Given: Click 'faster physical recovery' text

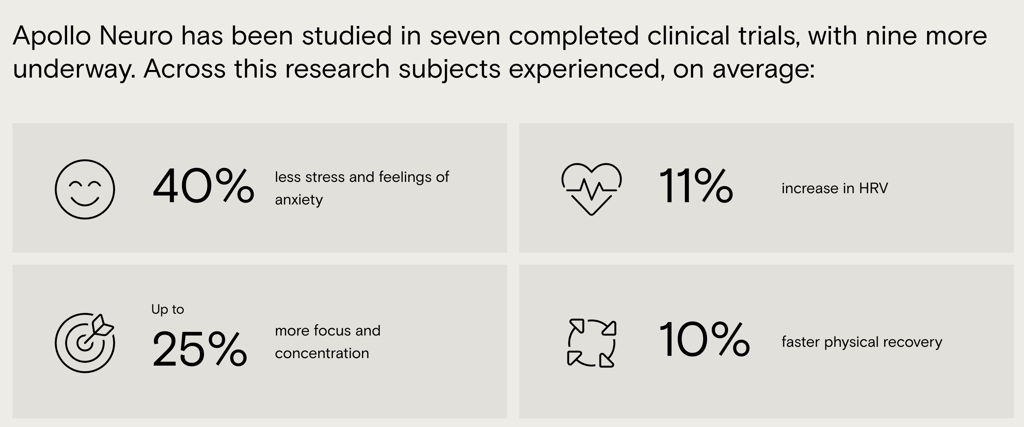Looking at the screenshot, I should (861, 342).
